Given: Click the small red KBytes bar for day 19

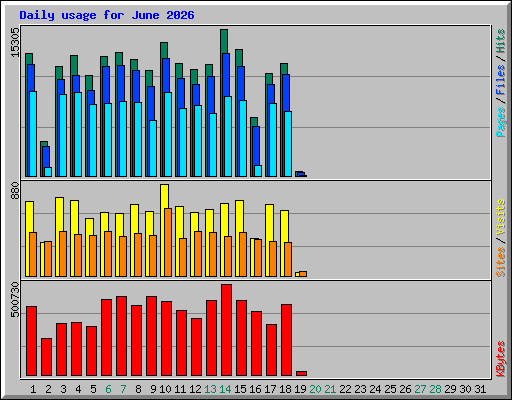Looking at the screenshot, I should (301, 373).
